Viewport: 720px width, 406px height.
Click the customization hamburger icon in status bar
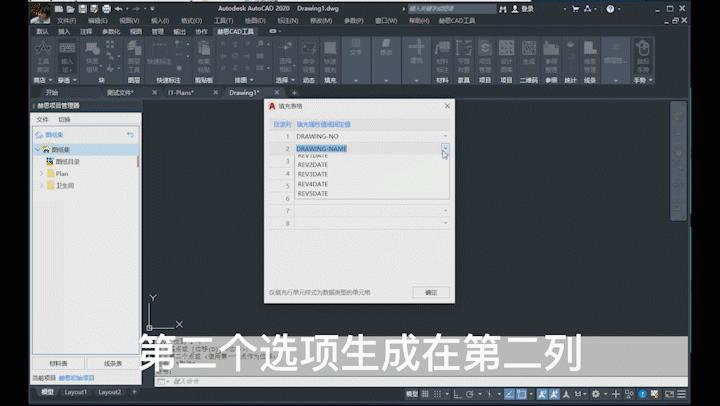[682, 394]
